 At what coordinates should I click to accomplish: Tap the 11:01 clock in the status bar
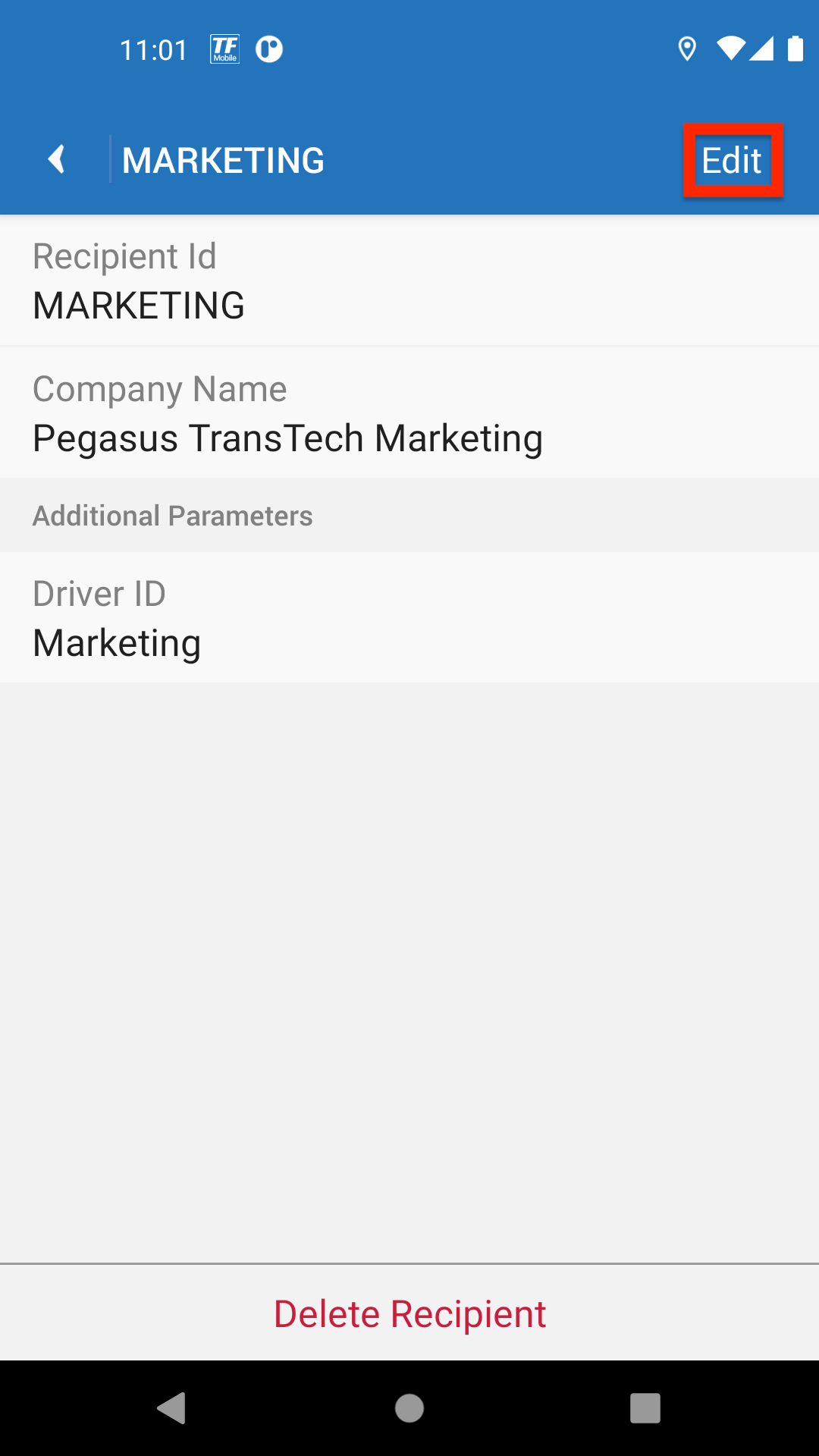[x=154, y=50]
